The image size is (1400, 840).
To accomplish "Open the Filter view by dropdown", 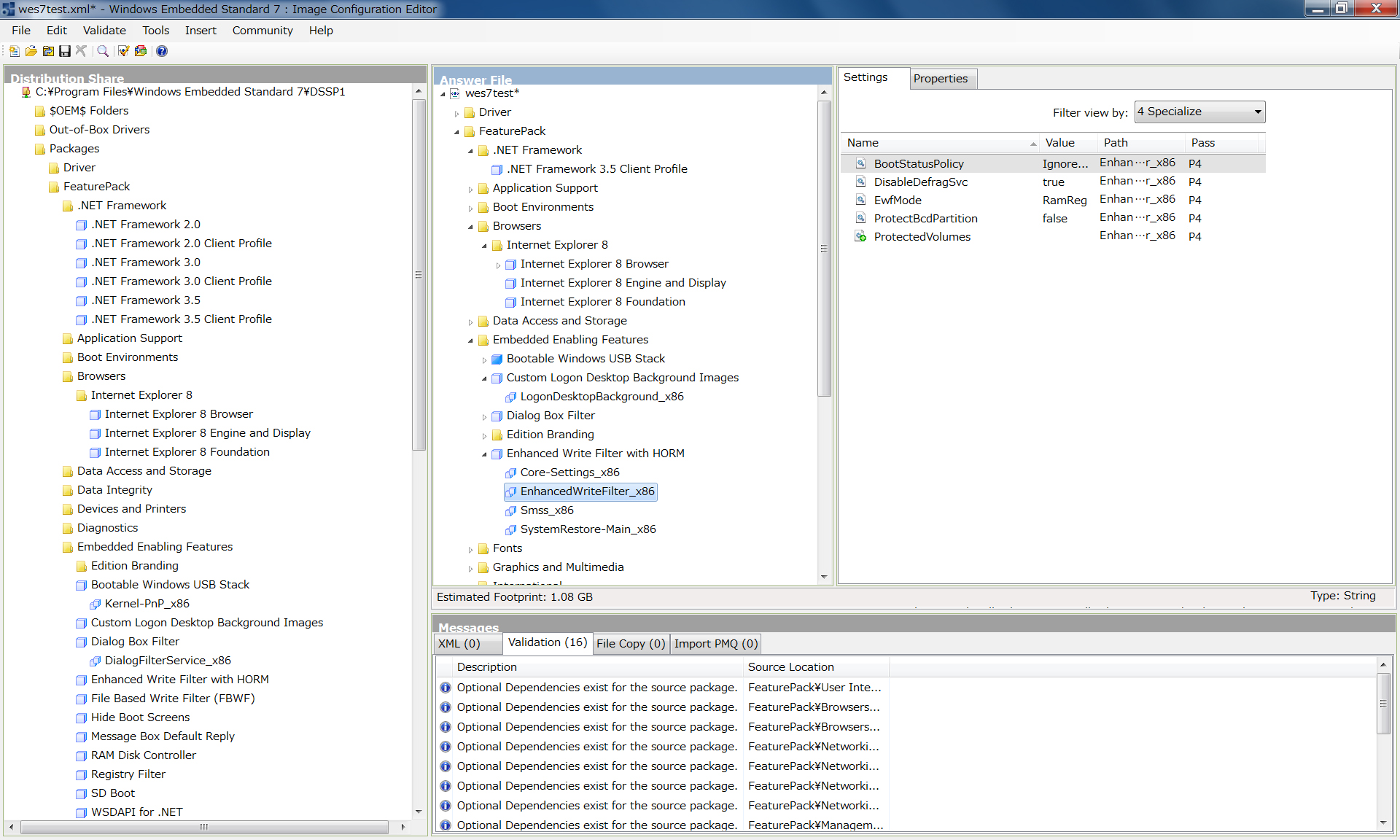I will click(1199, 112).
